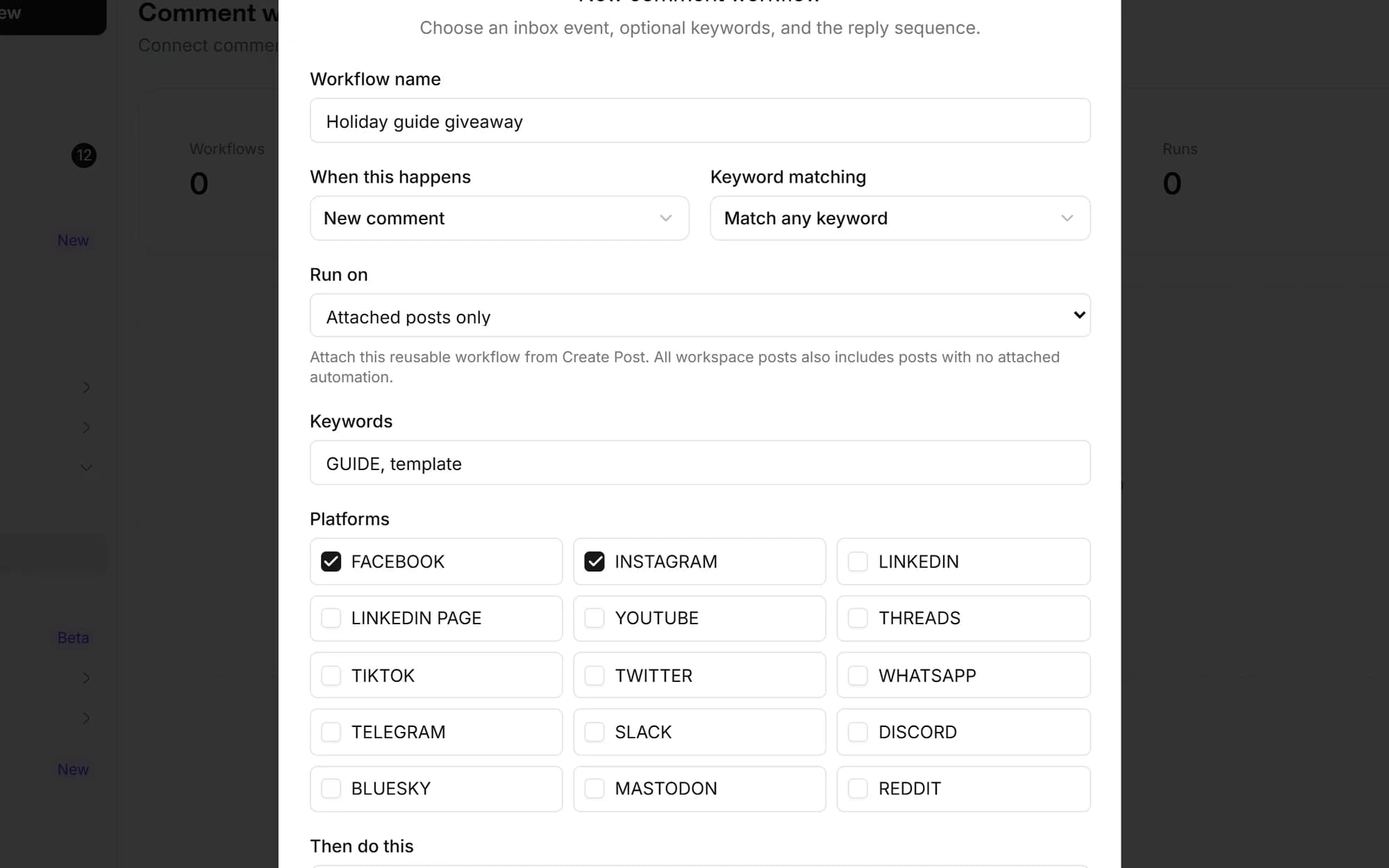Select the Telegram platform checkbox
Image resolution: width=1389 pixels, height=868 pixels.
coord(331,732)
